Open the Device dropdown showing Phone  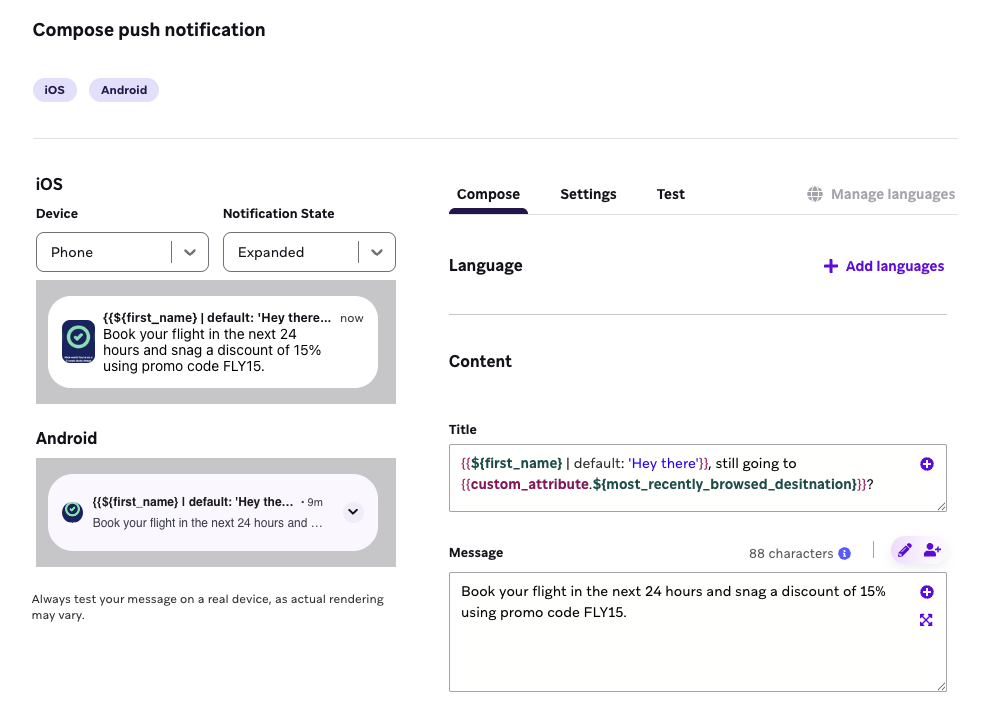[x=122, y=252]
